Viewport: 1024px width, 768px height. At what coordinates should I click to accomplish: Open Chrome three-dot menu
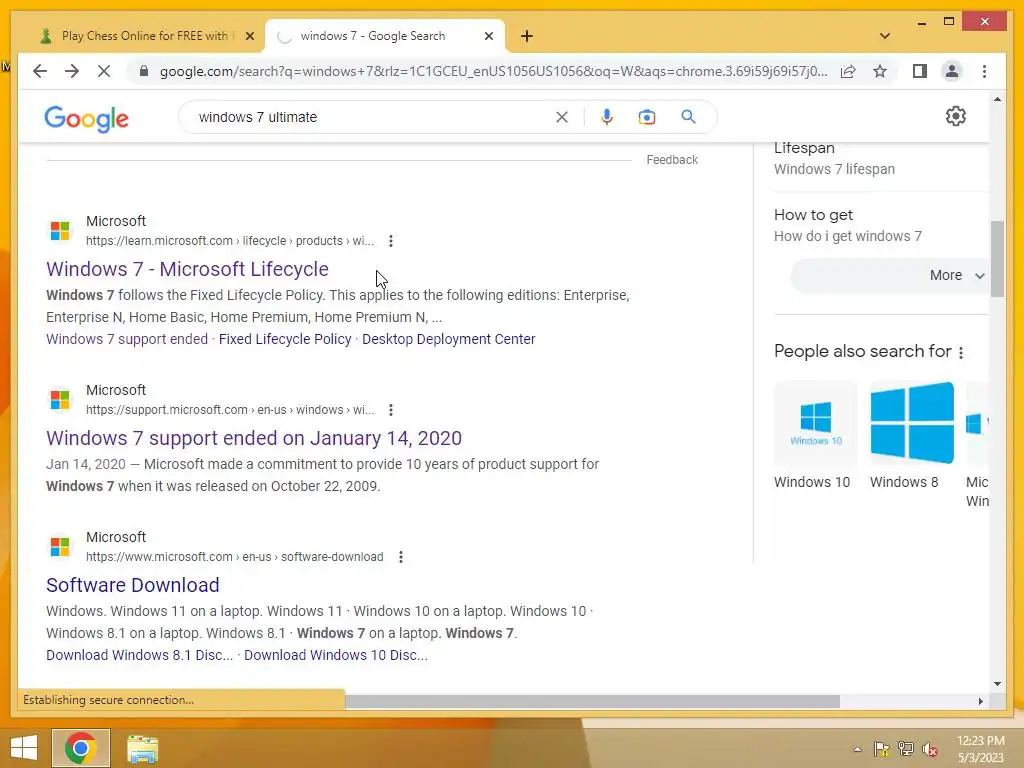984,71
